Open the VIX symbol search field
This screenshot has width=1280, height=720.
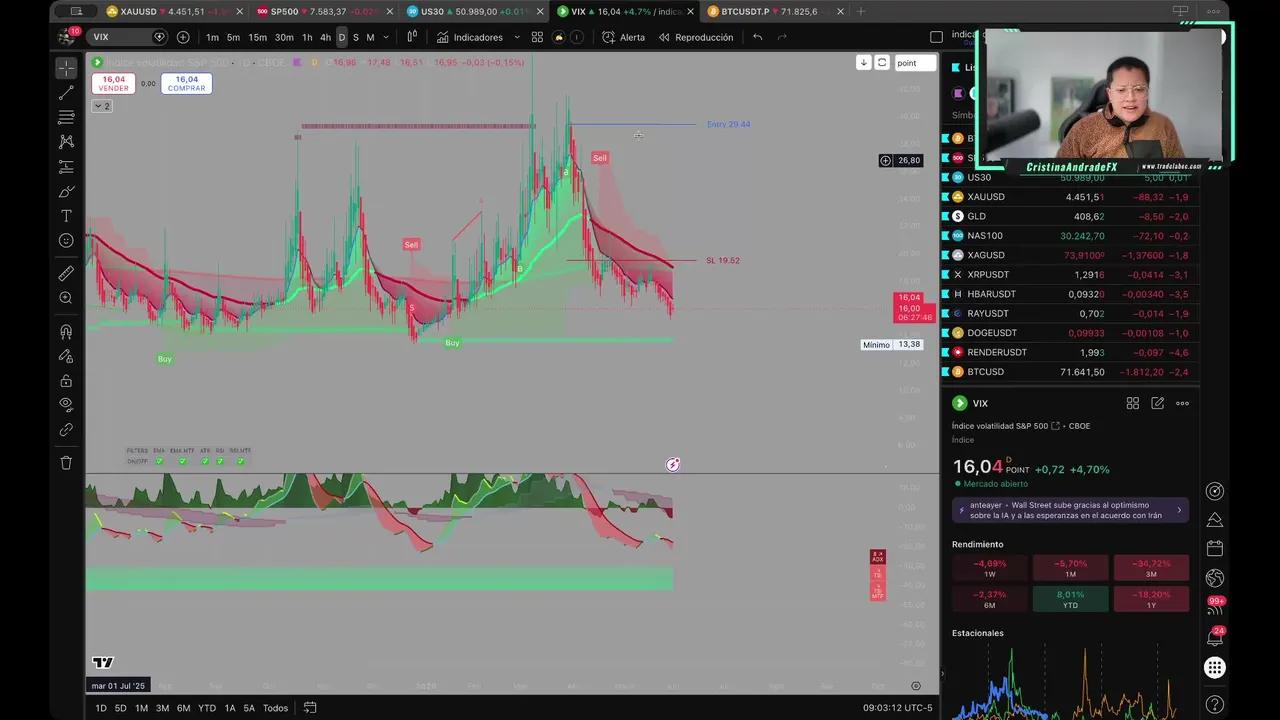pyautogui.click(x=126, y=37)
